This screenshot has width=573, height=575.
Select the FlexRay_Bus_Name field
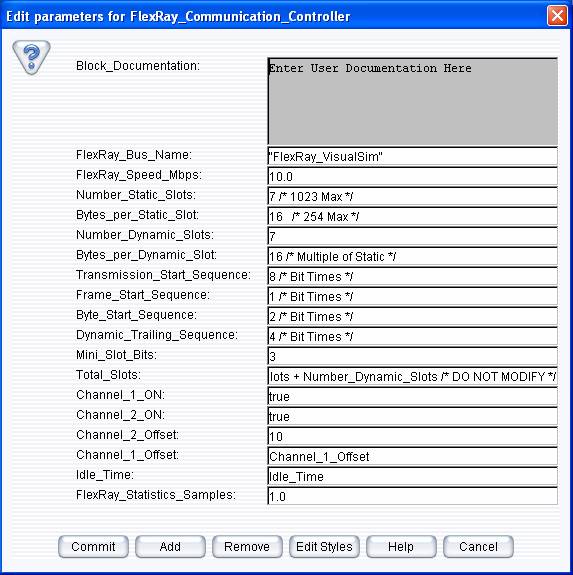tap(413, 157)
